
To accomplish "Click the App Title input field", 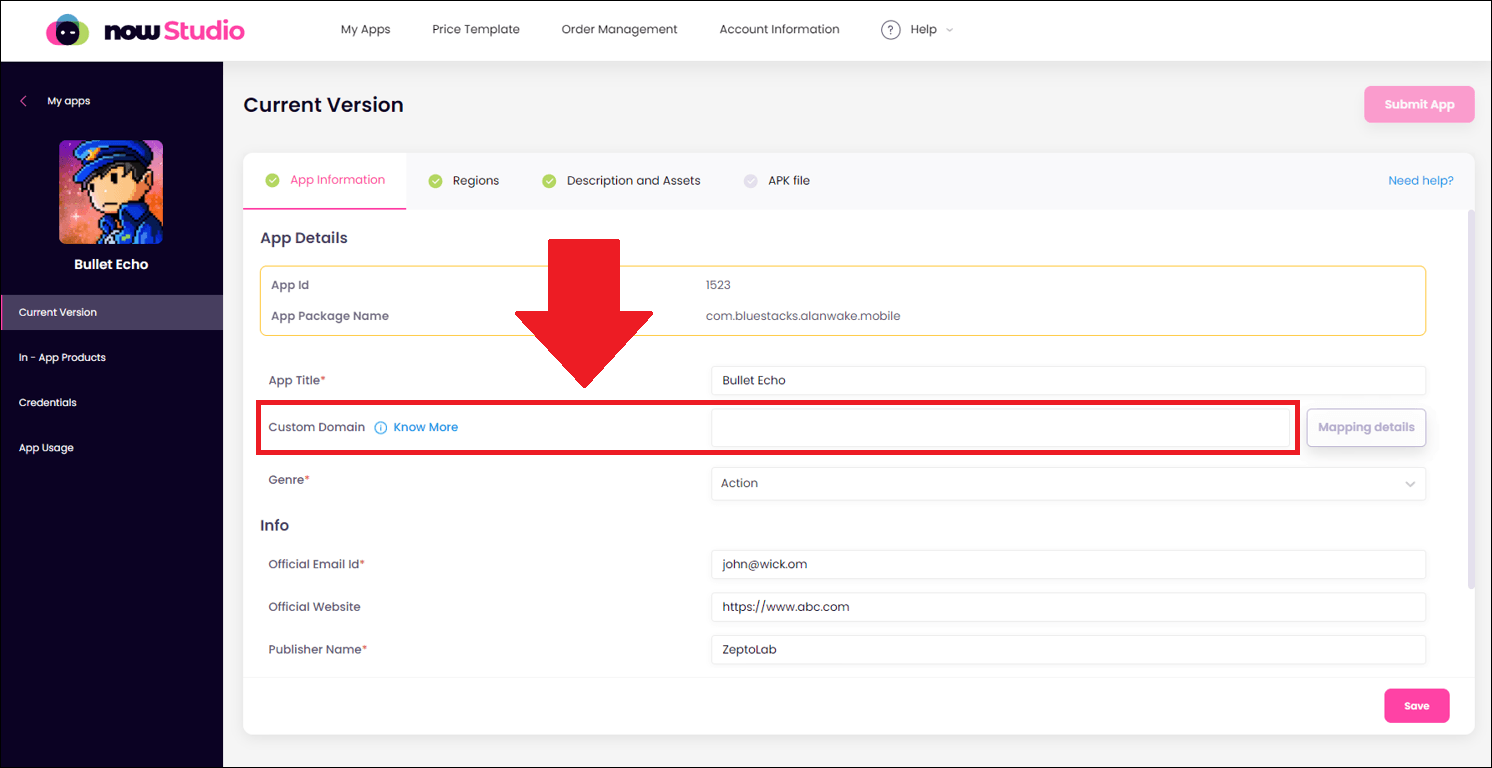I will click(1068, 381).
